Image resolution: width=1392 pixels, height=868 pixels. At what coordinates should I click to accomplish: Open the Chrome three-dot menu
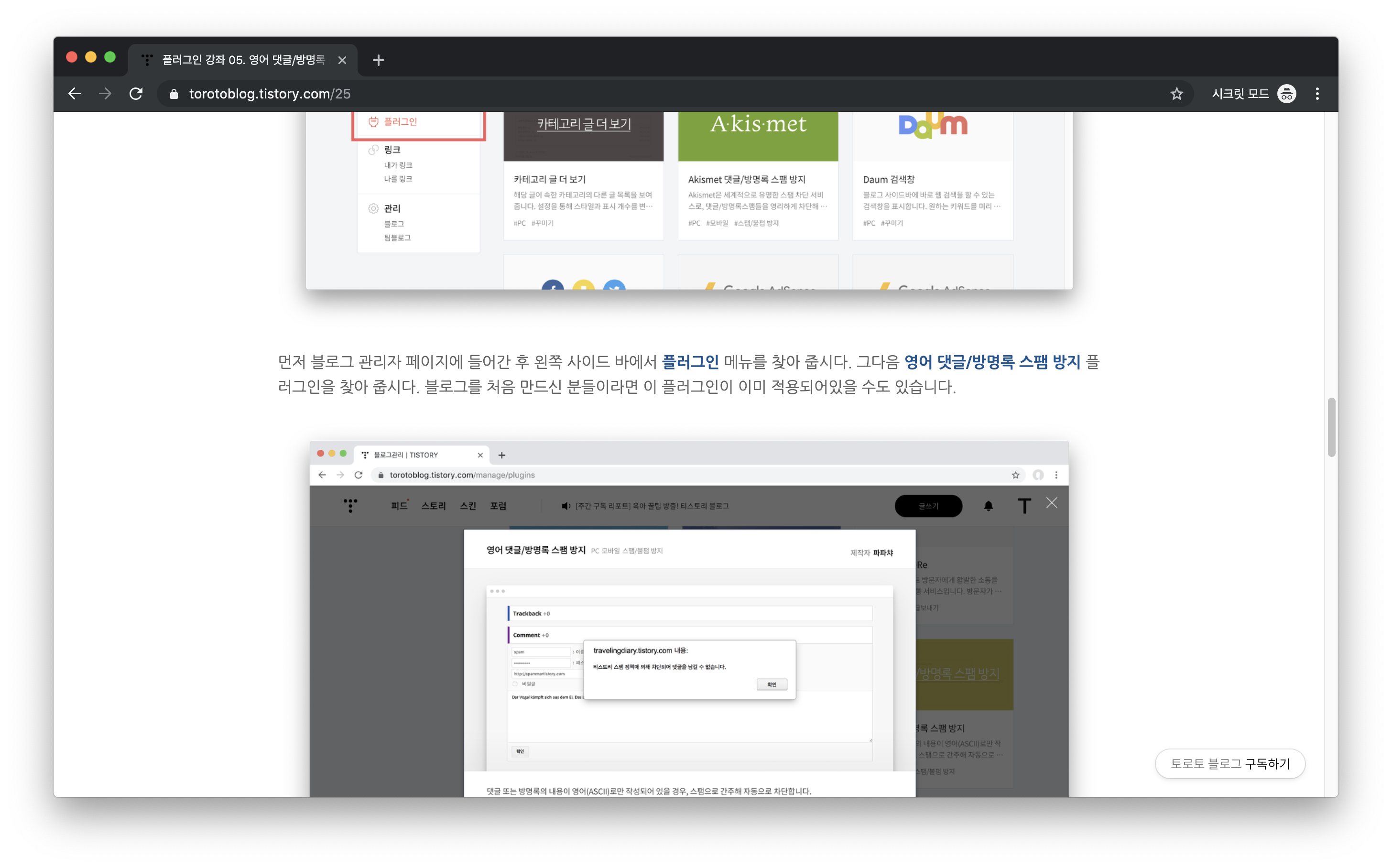[x=1317, y=94]
